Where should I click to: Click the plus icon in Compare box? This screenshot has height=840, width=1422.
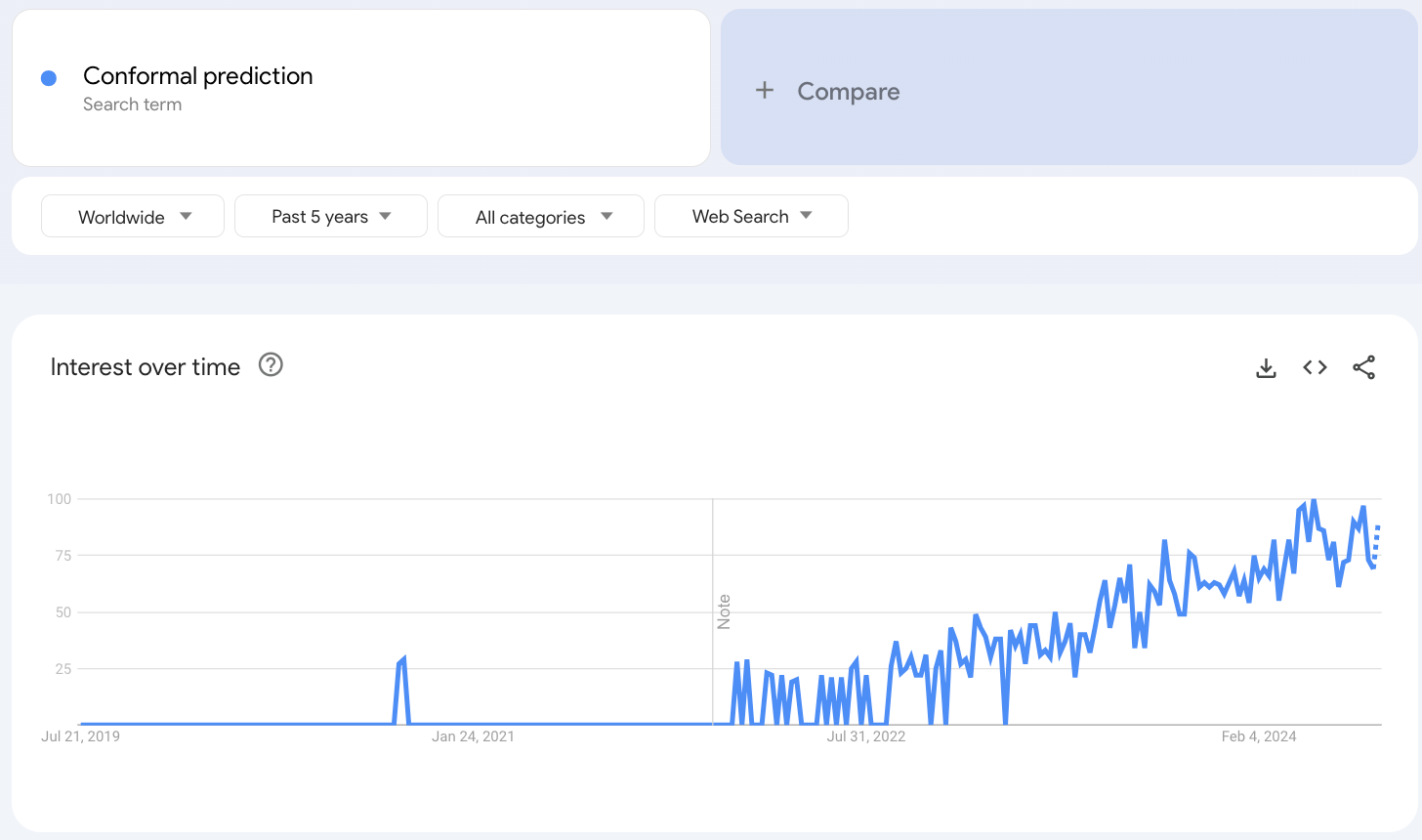click(765, 91)
